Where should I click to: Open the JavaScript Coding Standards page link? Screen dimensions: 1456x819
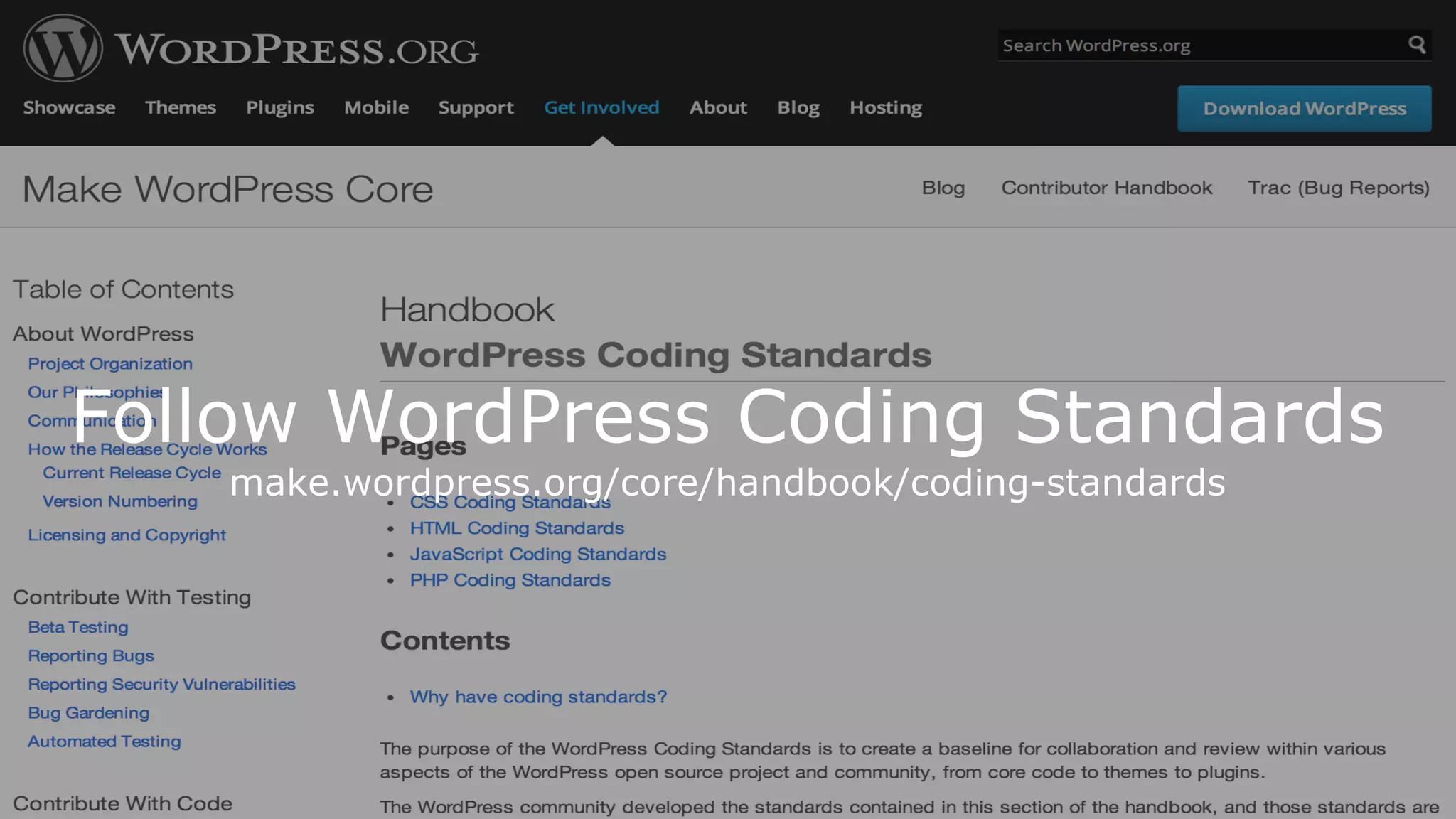coord(538,554)
